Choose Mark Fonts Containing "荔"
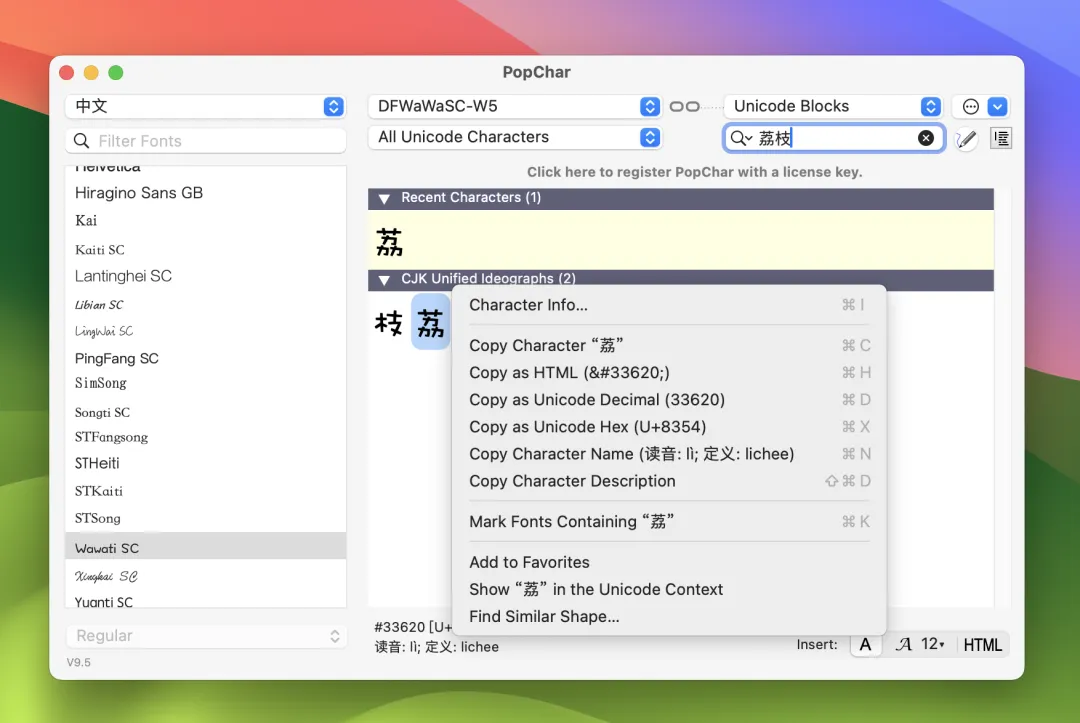 pos(668,521)
